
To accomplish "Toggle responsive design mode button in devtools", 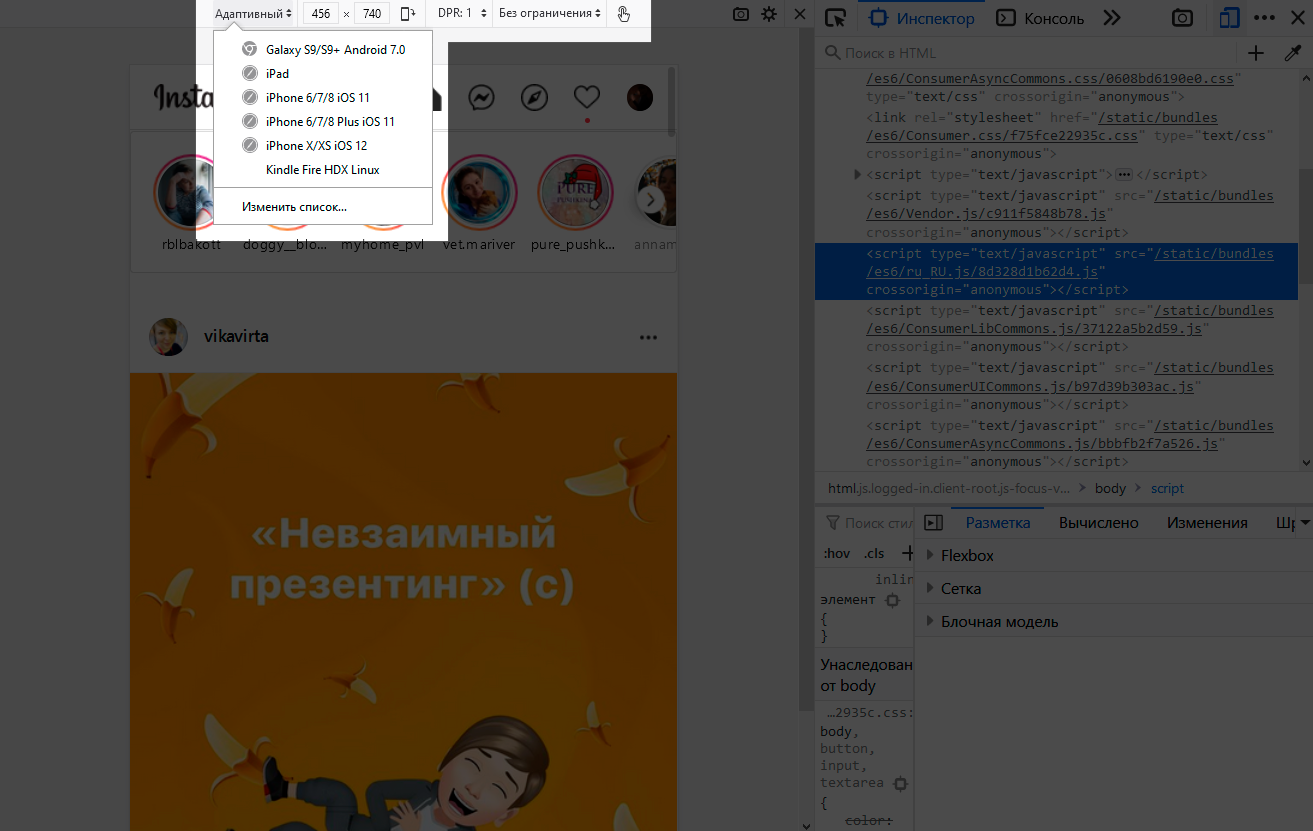I will (x=1229, y=18).
